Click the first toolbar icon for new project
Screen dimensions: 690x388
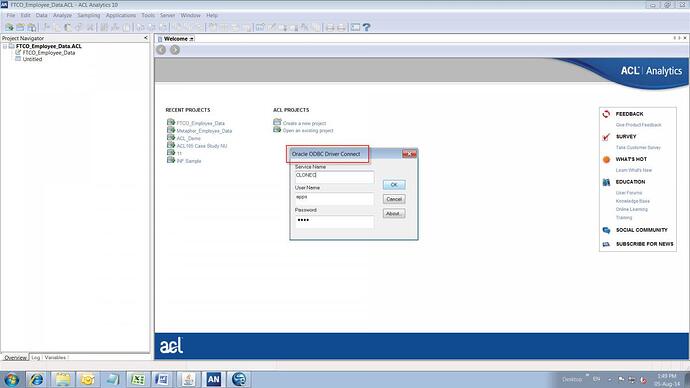9,27
